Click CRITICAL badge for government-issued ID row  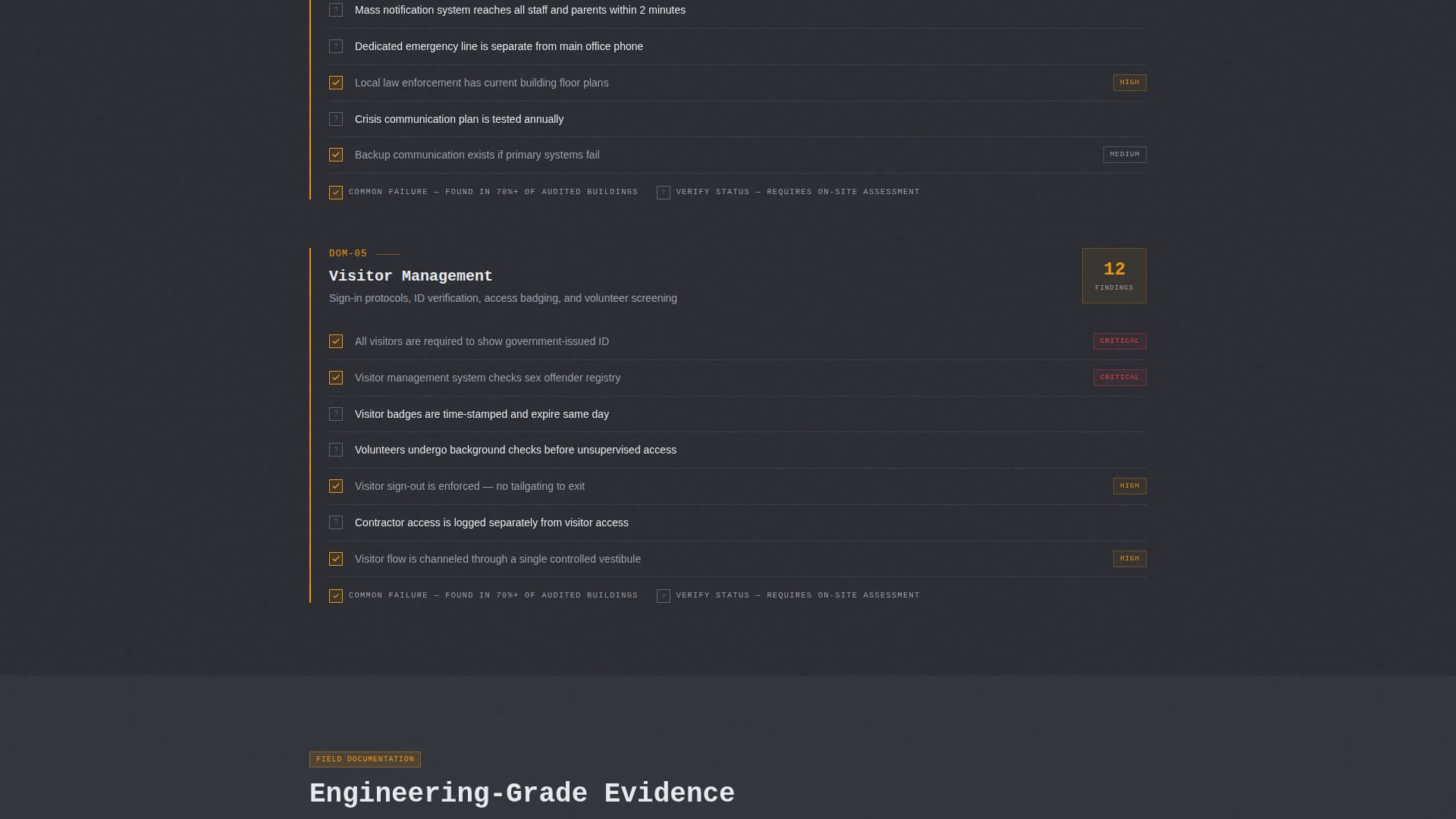coord(1119,341)
